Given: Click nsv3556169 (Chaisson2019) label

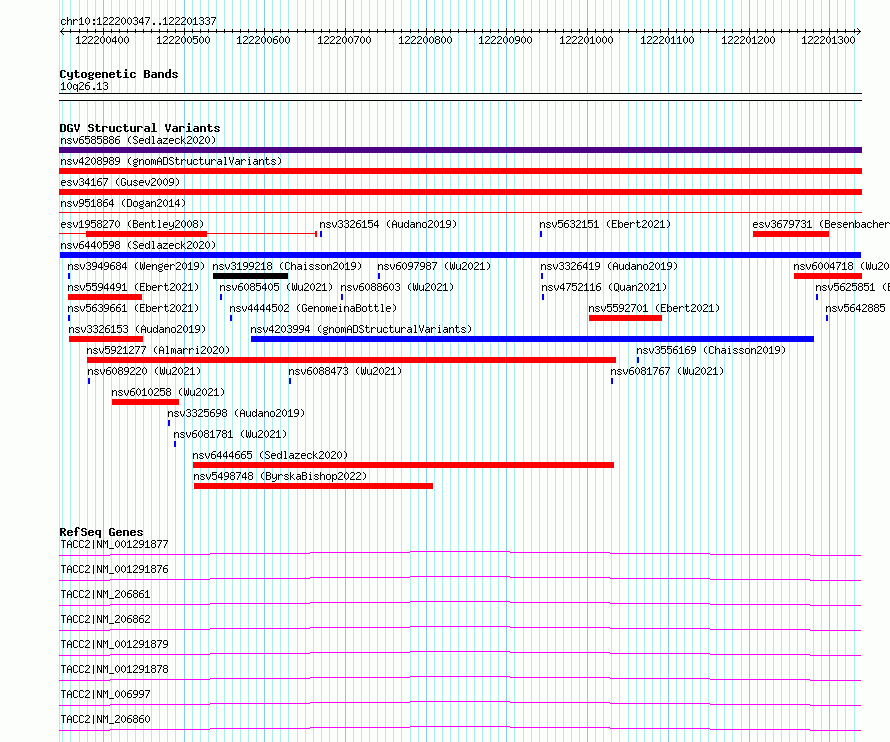Looking at the screenshot, I should tap(711, 350).
